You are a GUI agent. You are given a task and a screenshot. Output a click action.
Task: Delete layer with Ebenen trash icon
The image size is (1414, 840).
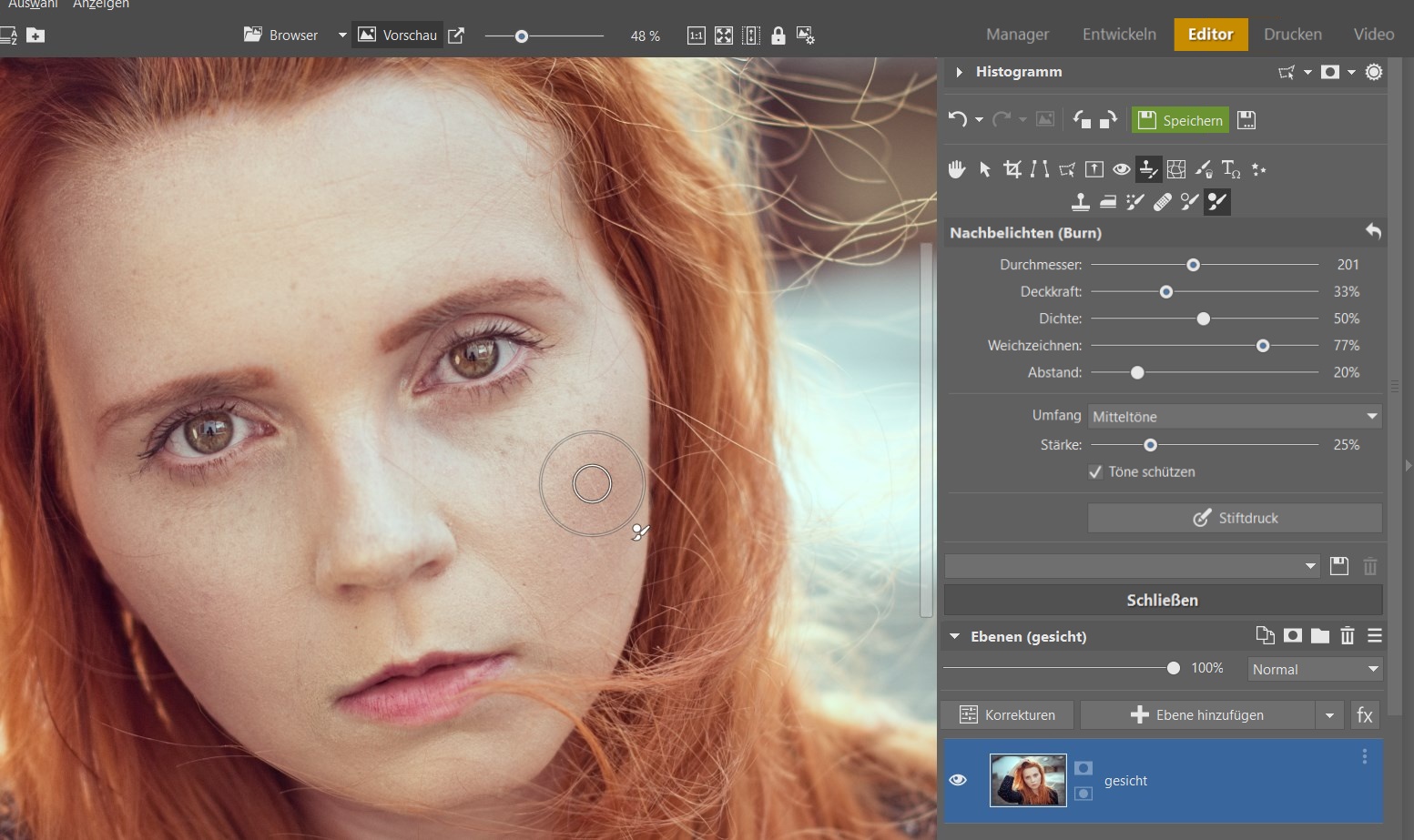tap(1348, 636)
